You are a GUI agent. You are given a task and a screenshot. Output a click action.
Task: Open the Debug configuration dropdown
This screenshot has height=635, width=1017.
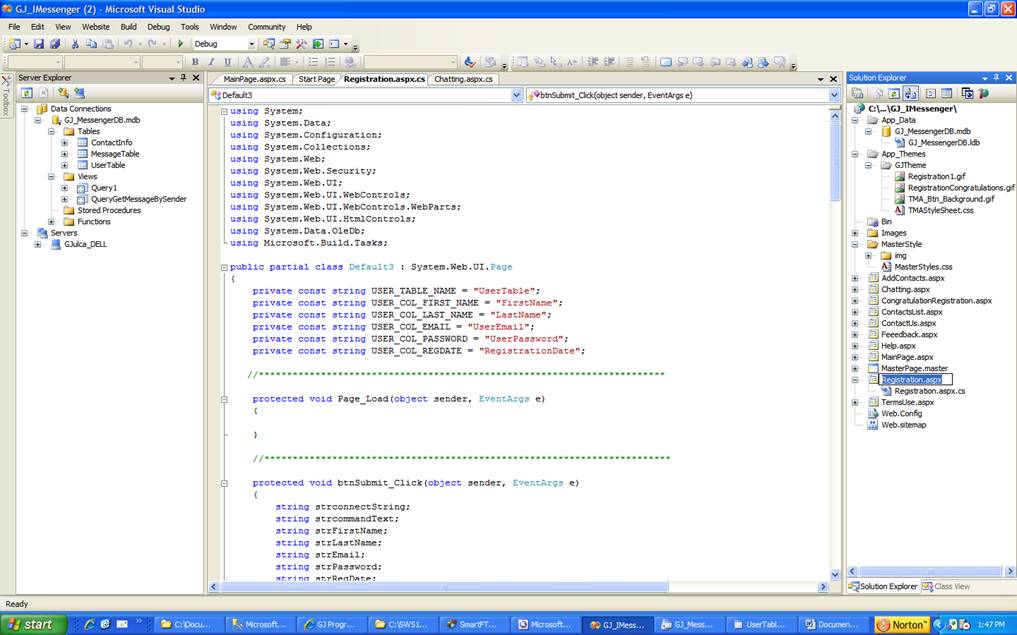coord(251,44)
